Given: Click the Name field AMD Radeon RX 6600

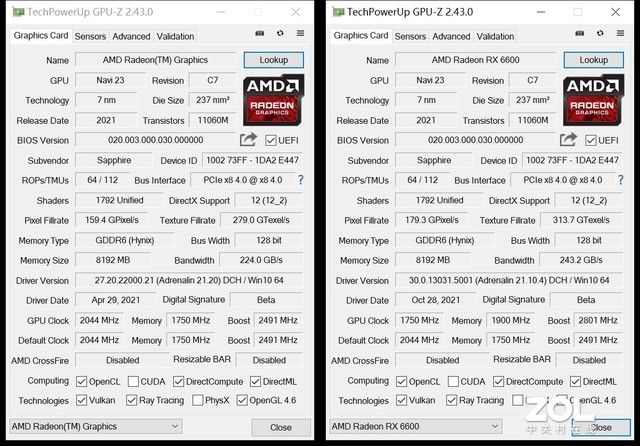Looking at the screenshot, I should click(476, 60).
